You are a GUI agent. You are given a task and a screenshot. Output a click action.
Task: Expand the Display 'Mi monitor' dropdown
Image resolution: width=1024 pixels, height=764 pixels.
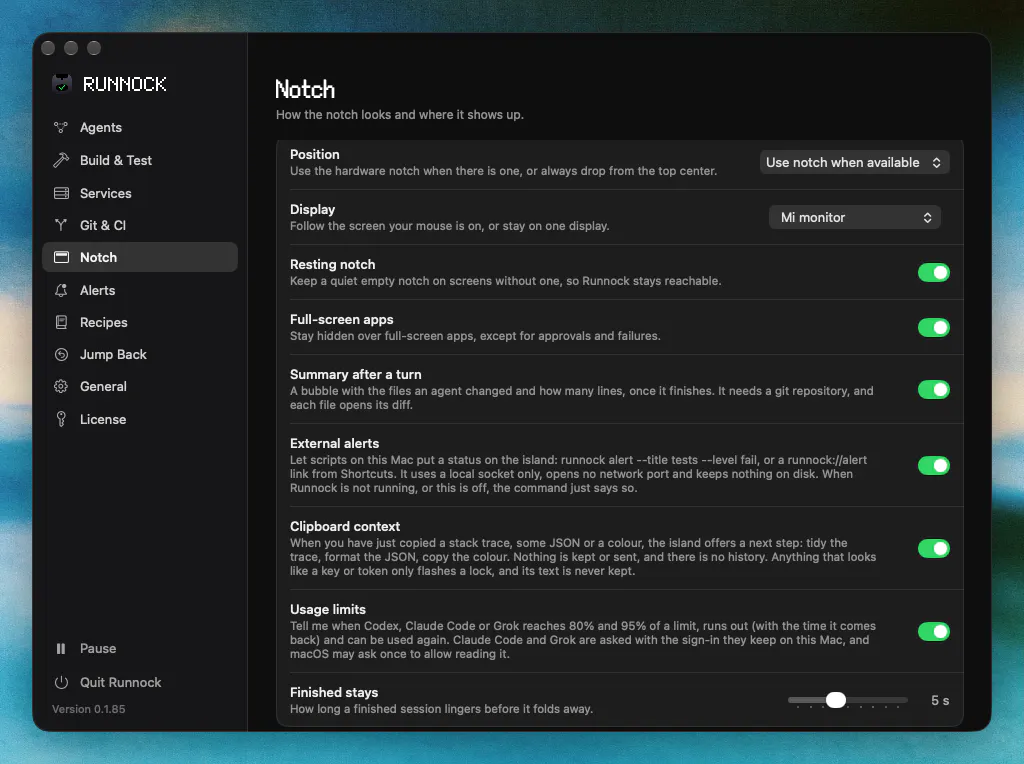point(854,217)
